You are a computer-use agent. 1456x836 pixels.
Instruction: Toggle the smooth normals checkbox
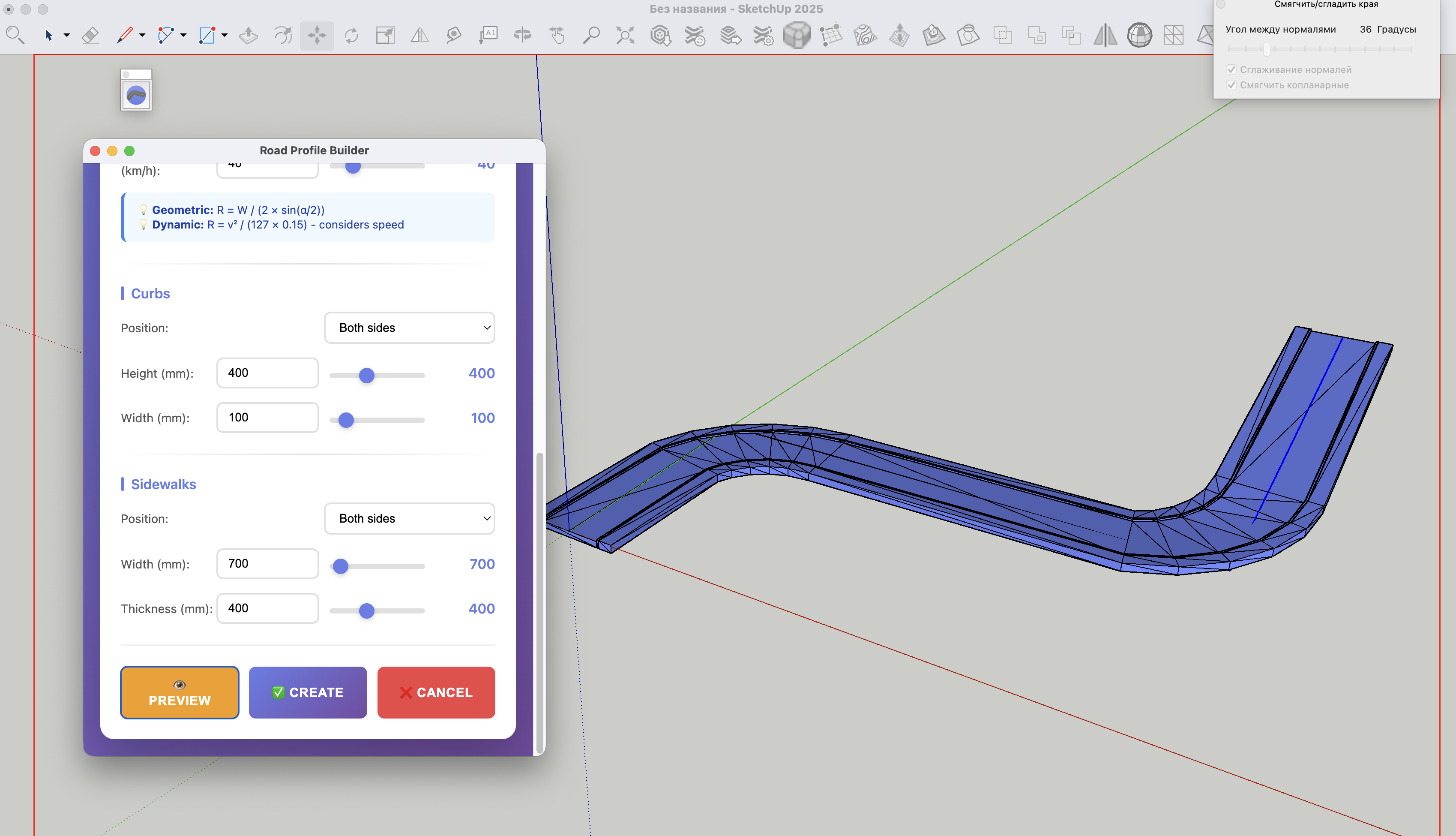[x=1231, y=69]
